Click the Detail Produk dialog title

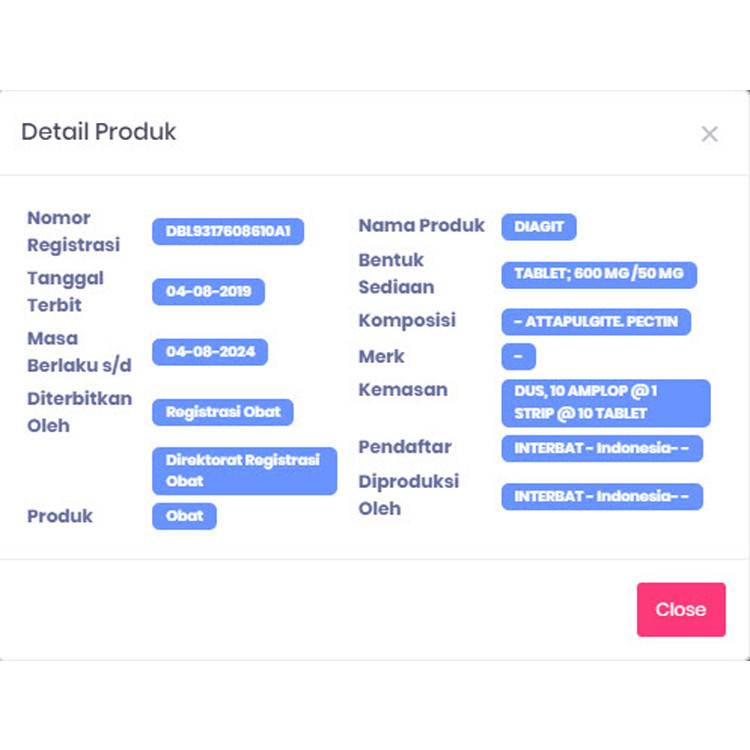[x=99, y=132]
